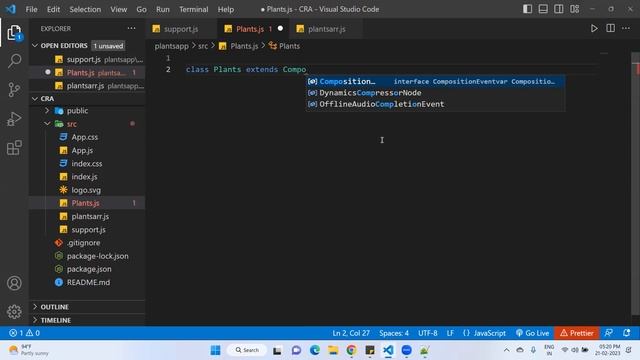
Task: Open notifications bell in status bar
Action: click(x=627, y=333)
